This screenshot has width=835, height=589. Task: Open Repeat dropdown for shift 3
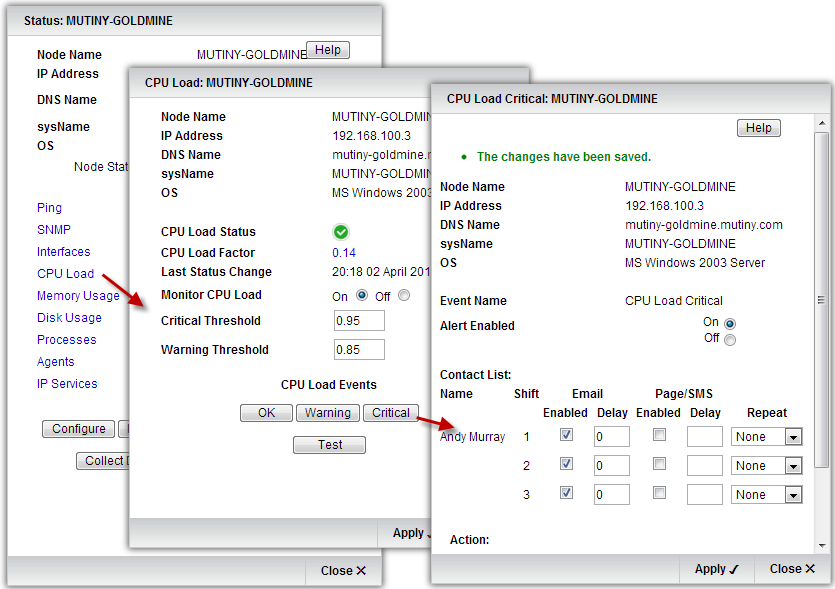pyautogui.click(x=766, y=495)
